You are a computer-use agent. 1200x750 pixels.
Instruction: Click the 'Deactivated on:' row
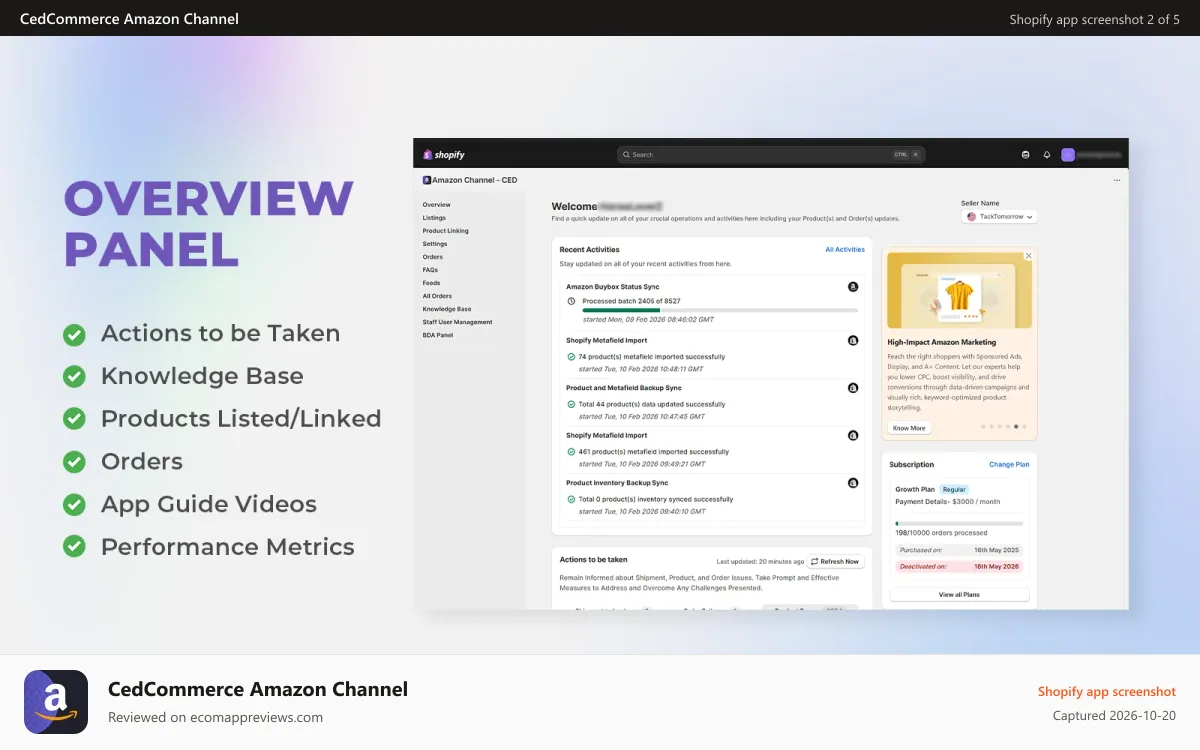pyautogui.click(x=959, y=566)
